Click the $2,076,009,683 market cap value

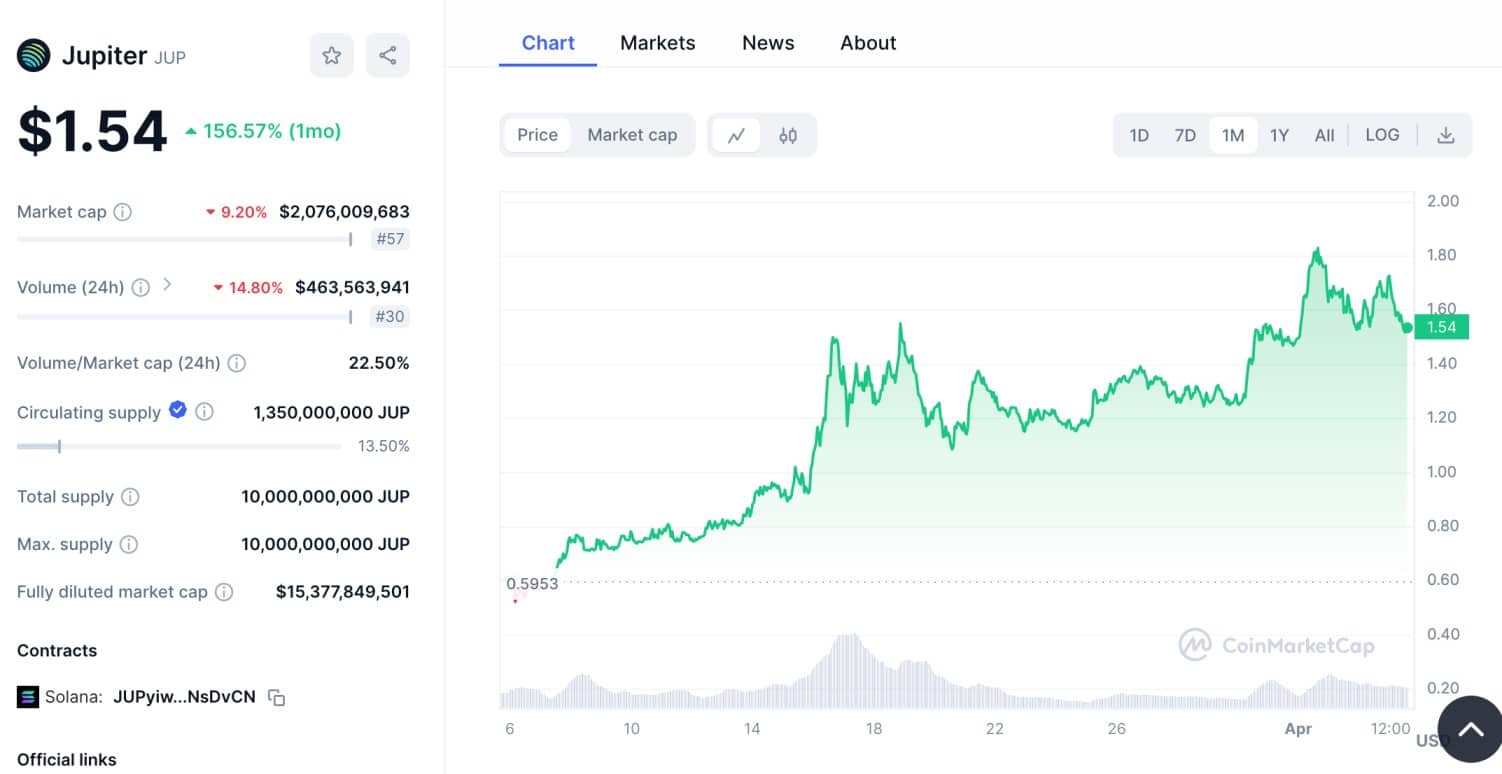(x=344, y=212)
